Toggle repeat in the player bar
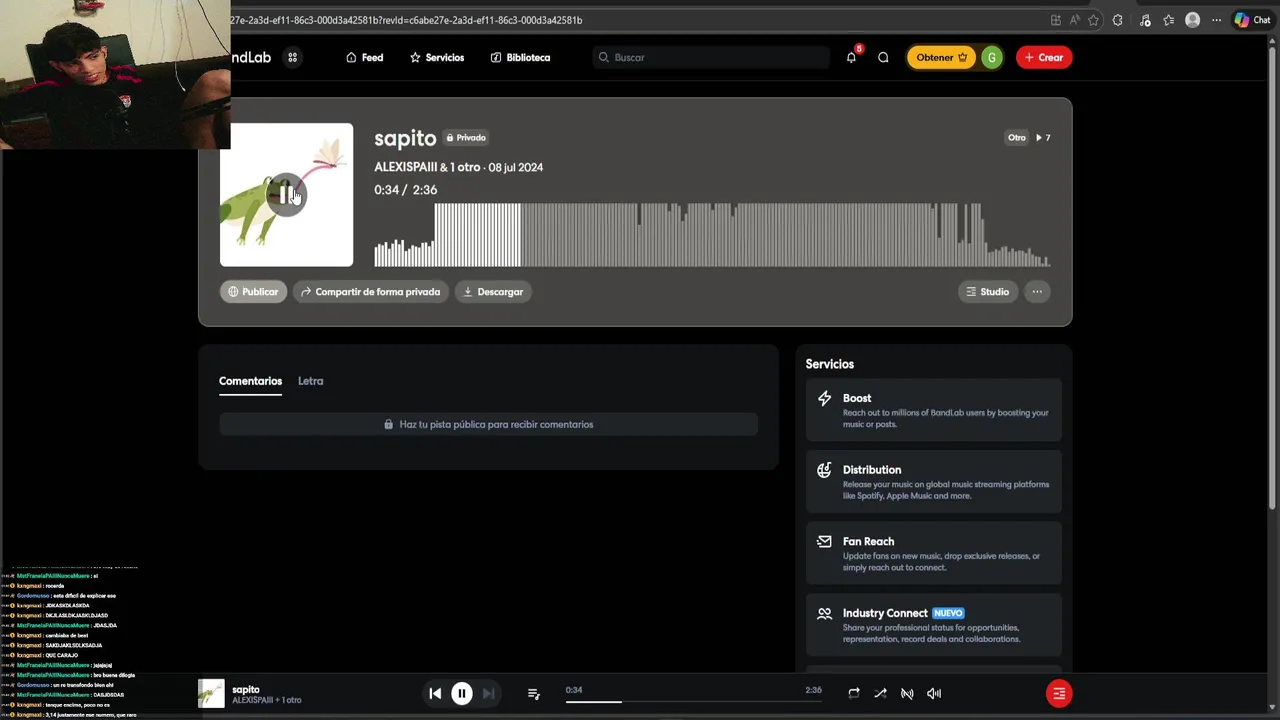This screenshot has width=1280, height=720. [x=854, y=693]
